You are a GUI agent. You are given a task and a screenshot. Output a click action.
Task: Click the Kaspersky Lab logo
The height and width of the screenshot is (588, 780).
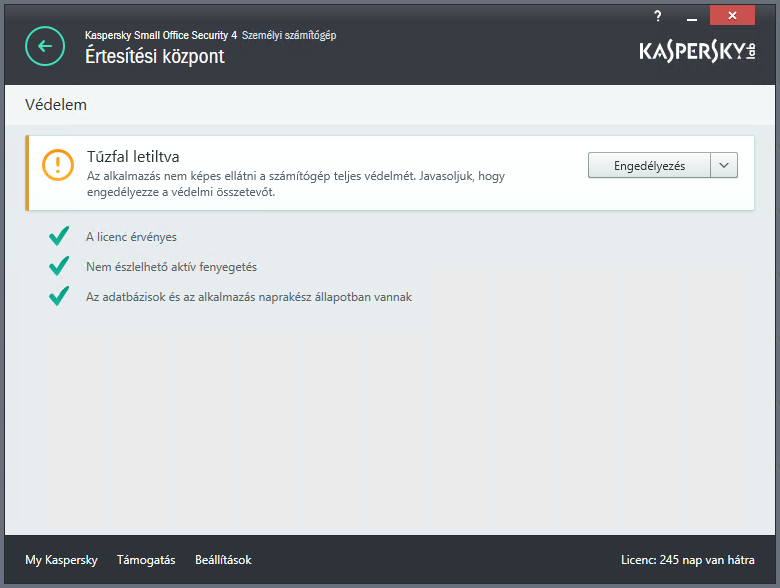click(697, 51)
